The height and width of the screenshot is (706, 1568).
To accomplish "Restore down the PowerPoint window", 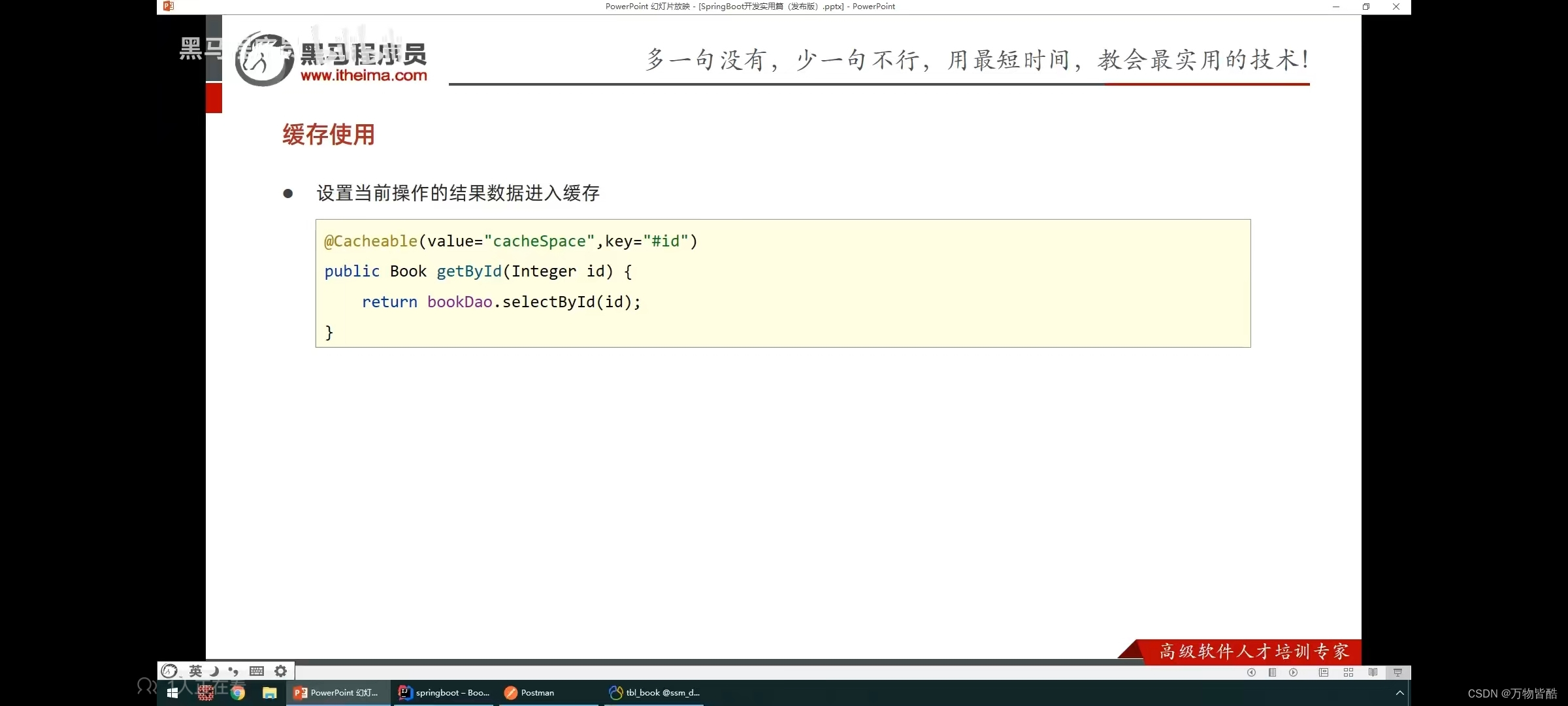I will coord(1366,7).
